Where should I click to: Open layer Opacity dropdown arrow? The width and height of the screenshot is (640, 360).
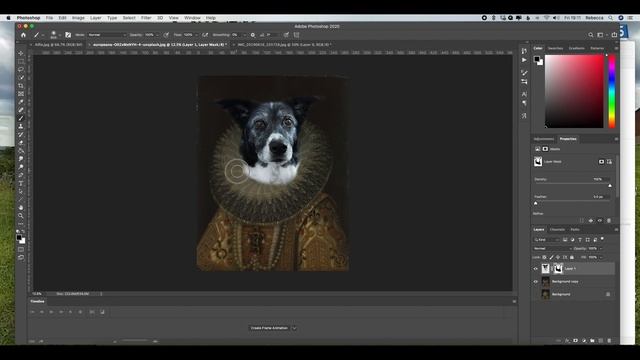point(600,249)
